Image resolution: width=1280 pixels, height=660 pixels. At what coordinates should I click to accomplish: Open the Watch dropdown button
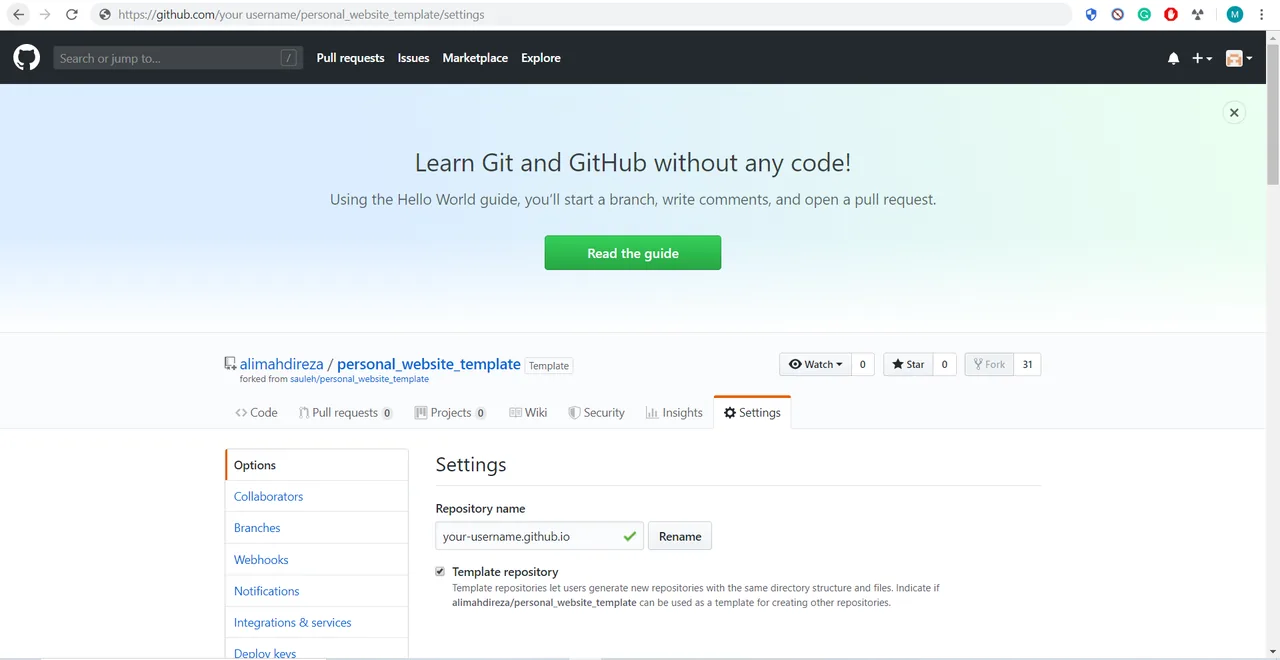pyautogui.click(x=815, y=364)
